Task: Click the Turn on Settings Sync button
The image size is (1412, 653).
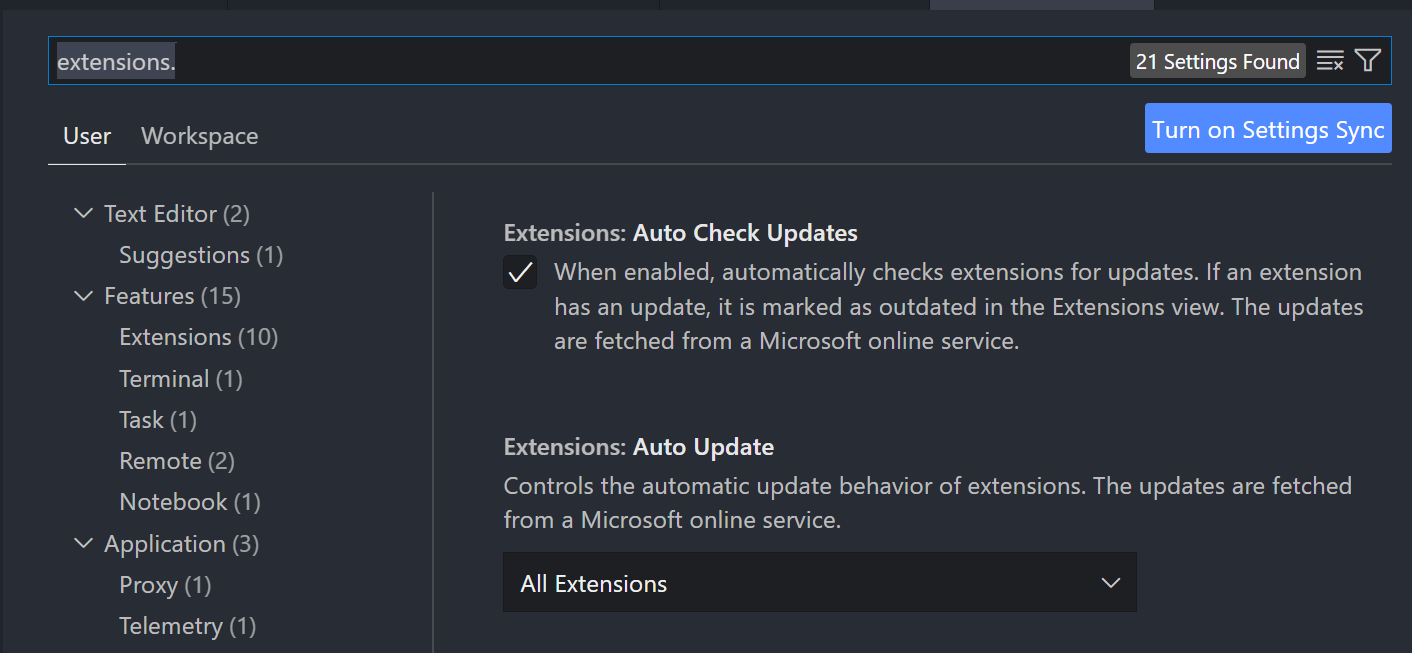Action: pos(1267,128)
